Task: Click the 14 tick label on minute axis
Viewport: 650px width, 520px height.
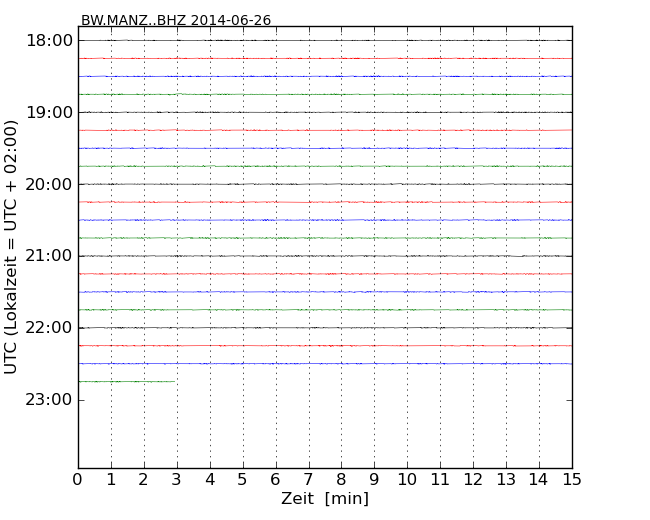Action: coord(538,479)
